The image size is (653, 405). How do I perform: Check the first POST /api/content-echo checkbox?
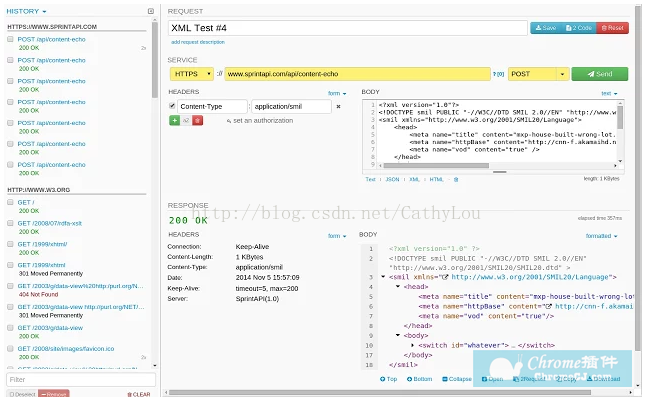[10, 39]
